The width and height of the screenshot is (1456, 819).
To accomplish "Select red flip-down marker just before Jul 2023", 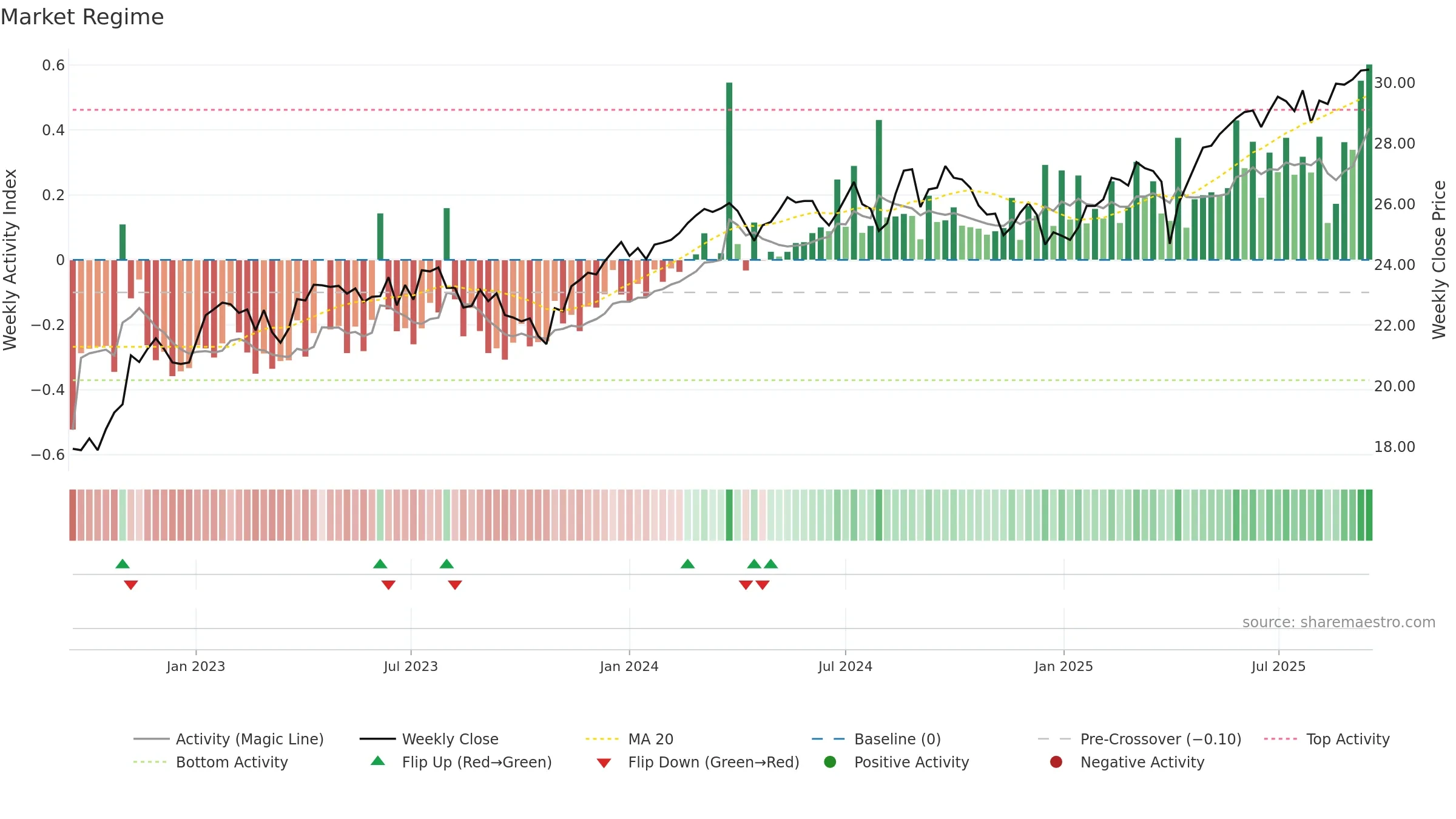I will [x=389, y=585].
